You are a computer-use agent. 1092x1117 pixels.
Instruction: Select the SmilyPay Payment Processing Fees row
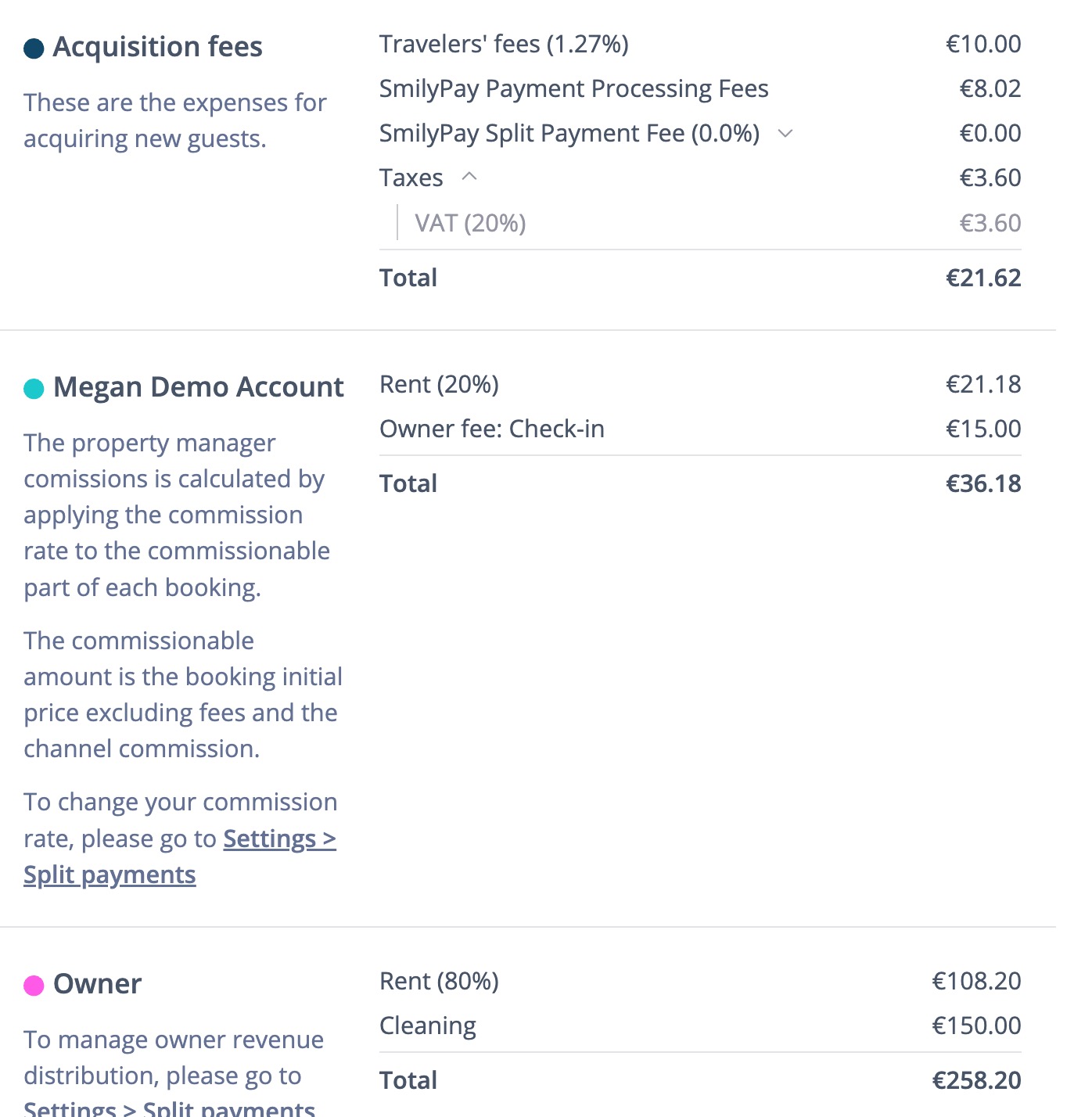573,89
